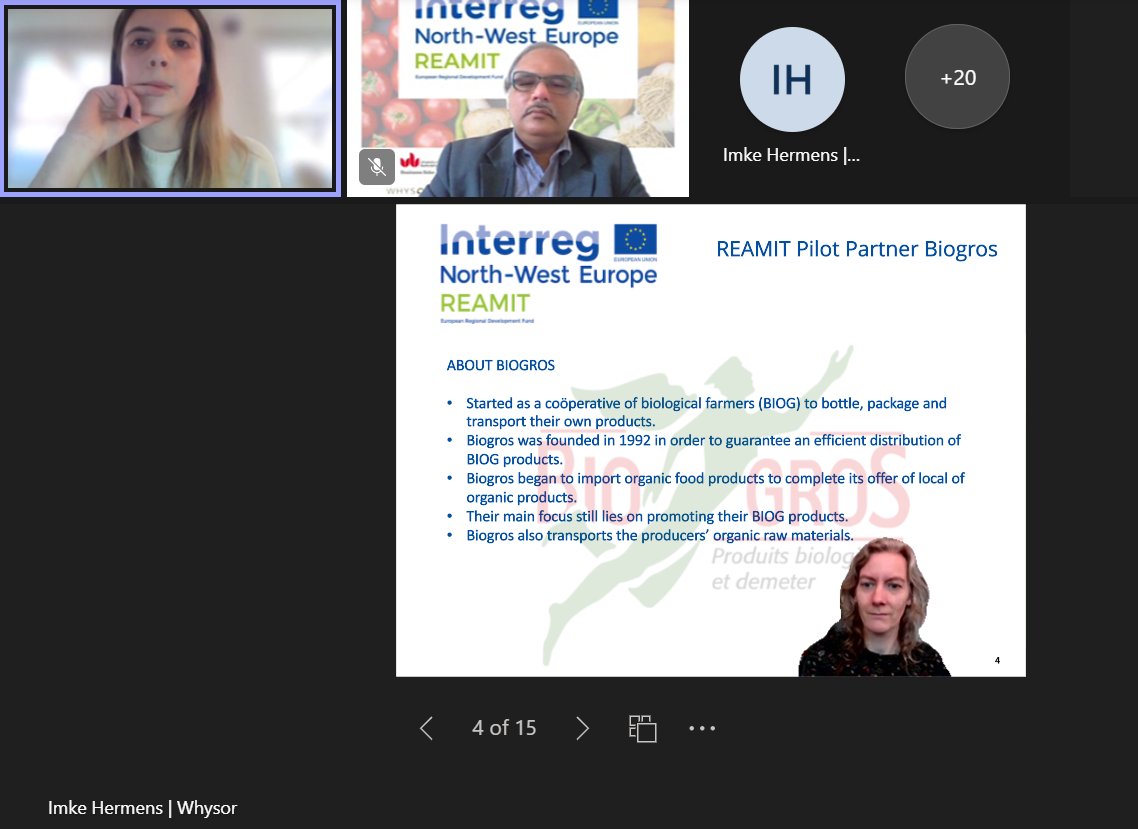1138x829 pixels.
Task: Click the 'ABOUT BIOGROS' heading
Action: coord(500,365)
